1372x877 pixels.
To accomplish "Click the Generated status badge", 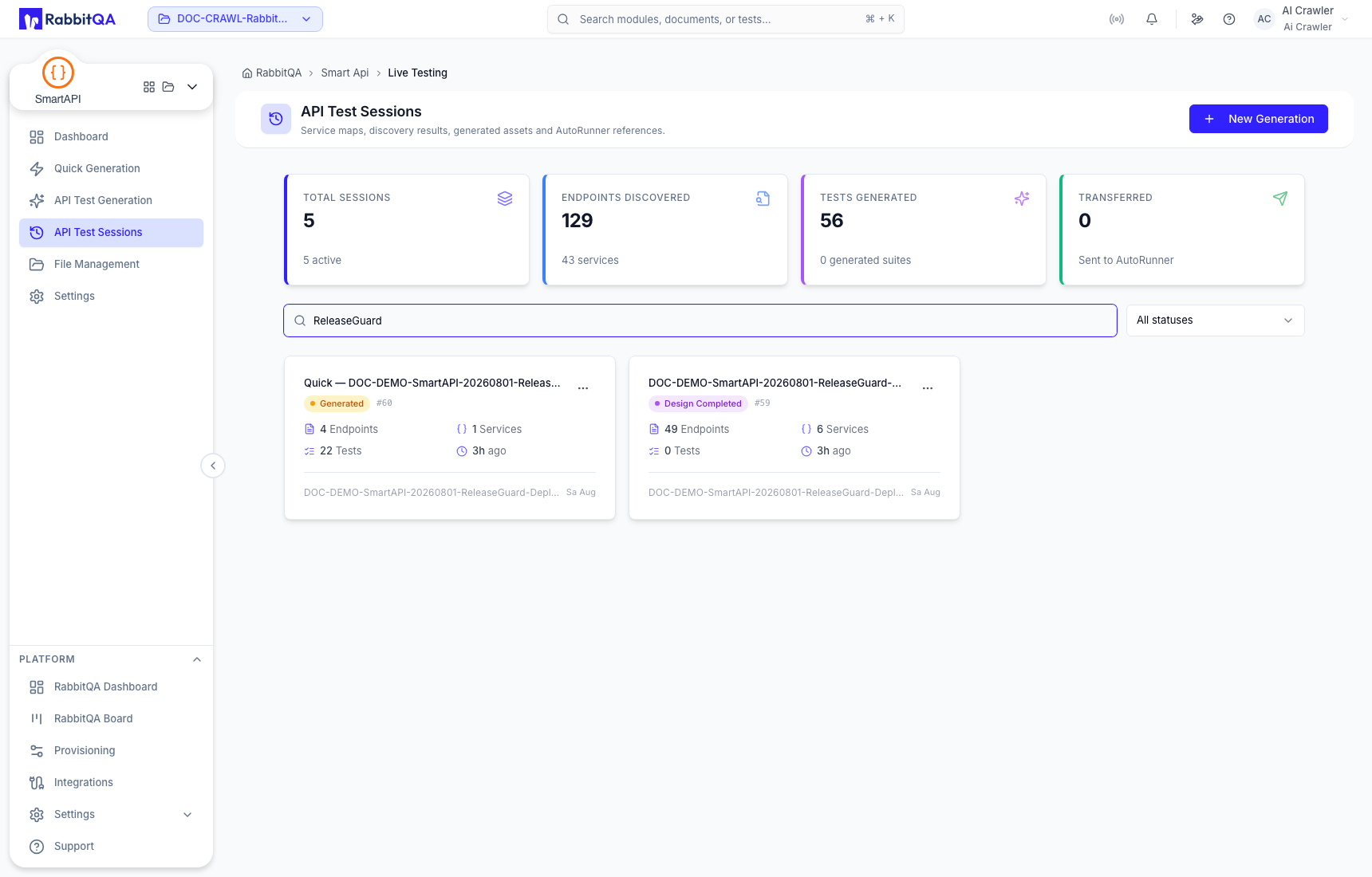I will (337, 403).
